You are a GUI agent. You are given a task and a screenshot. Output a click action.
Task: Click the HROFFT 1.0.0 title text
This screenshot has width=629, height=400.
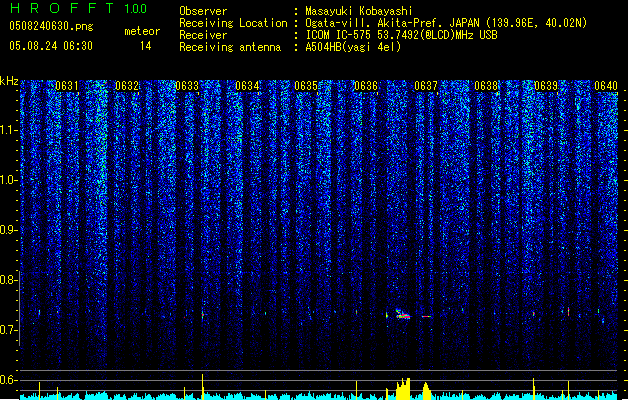(78, 8)
